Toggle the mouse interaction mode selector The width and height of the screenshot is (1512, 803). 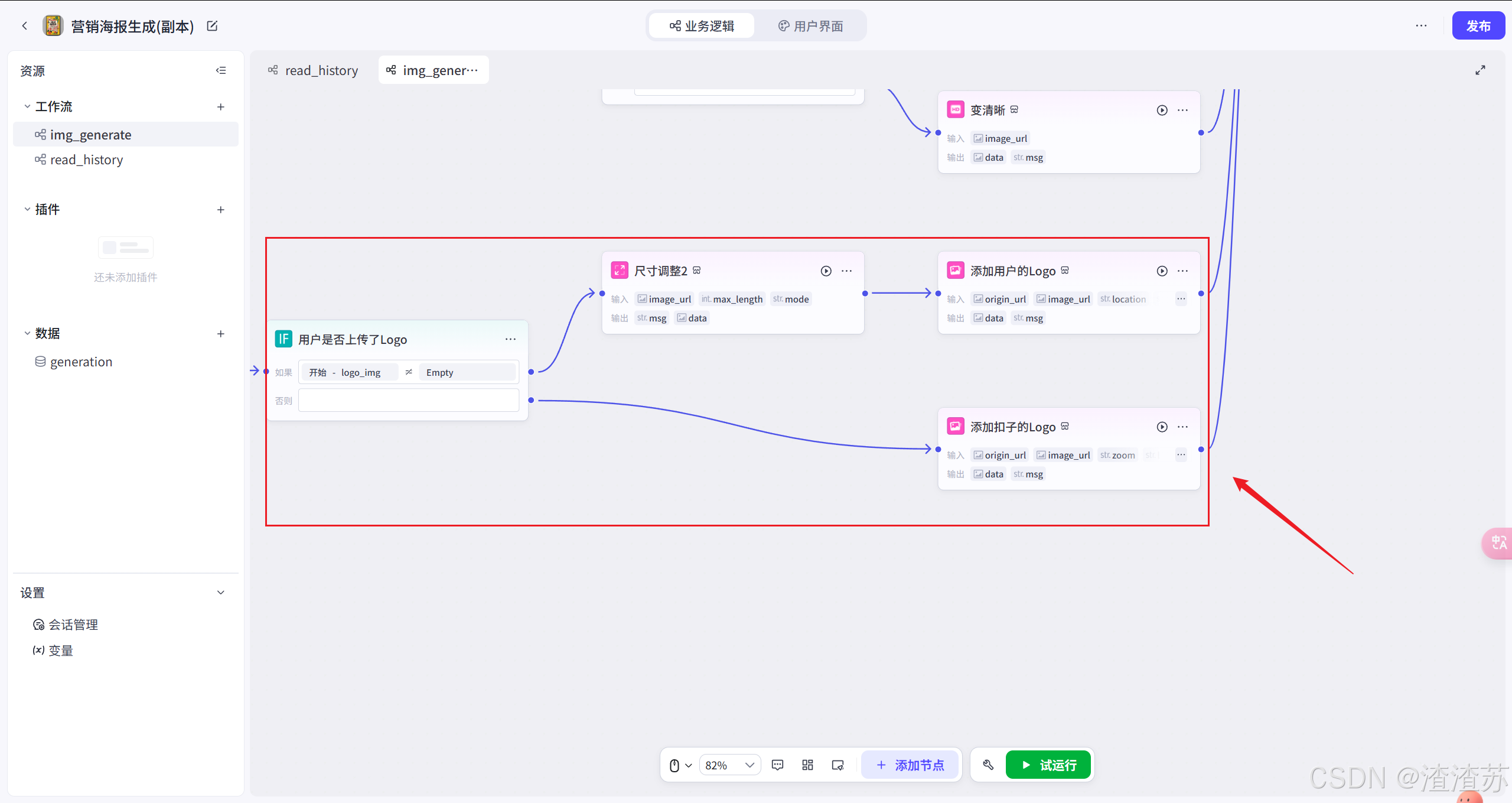[x=680, y=765]
